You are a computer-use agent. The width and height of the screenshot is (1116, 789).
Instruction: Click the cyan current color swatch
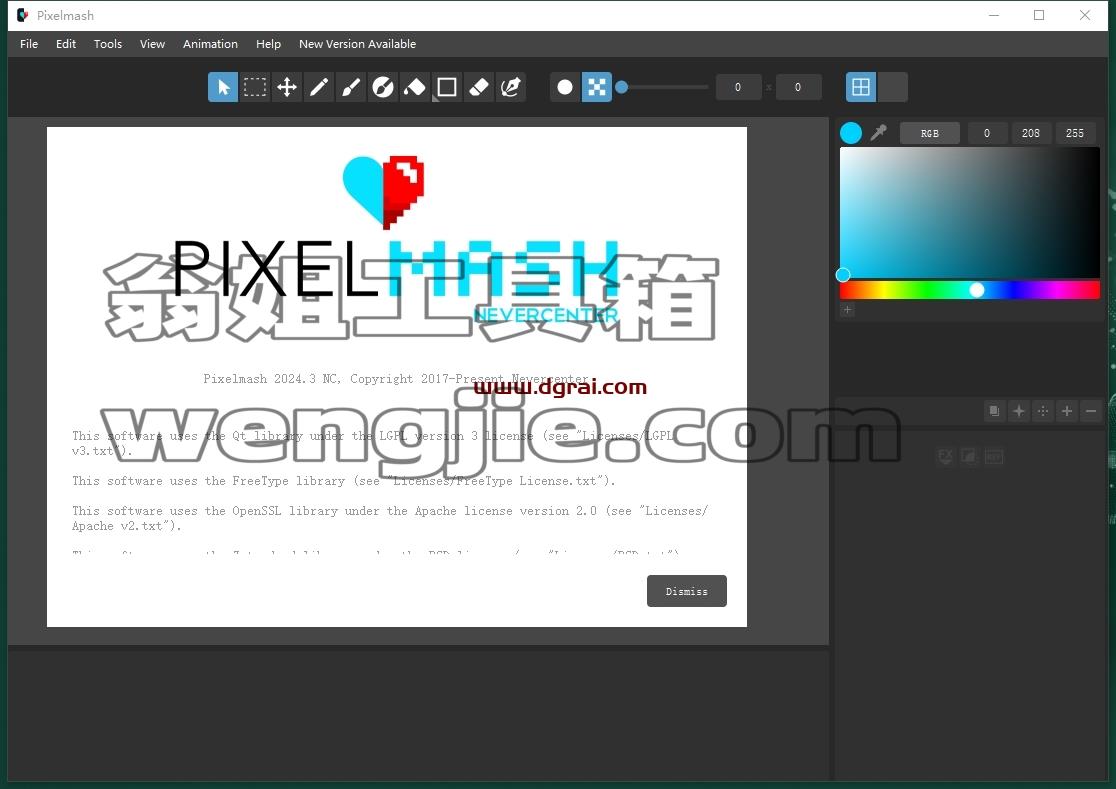point(851,133)
